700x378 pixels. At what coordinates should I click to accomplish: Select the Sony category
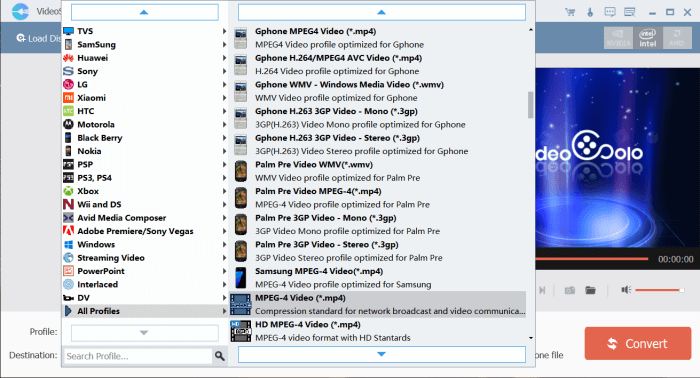(145, 71)
